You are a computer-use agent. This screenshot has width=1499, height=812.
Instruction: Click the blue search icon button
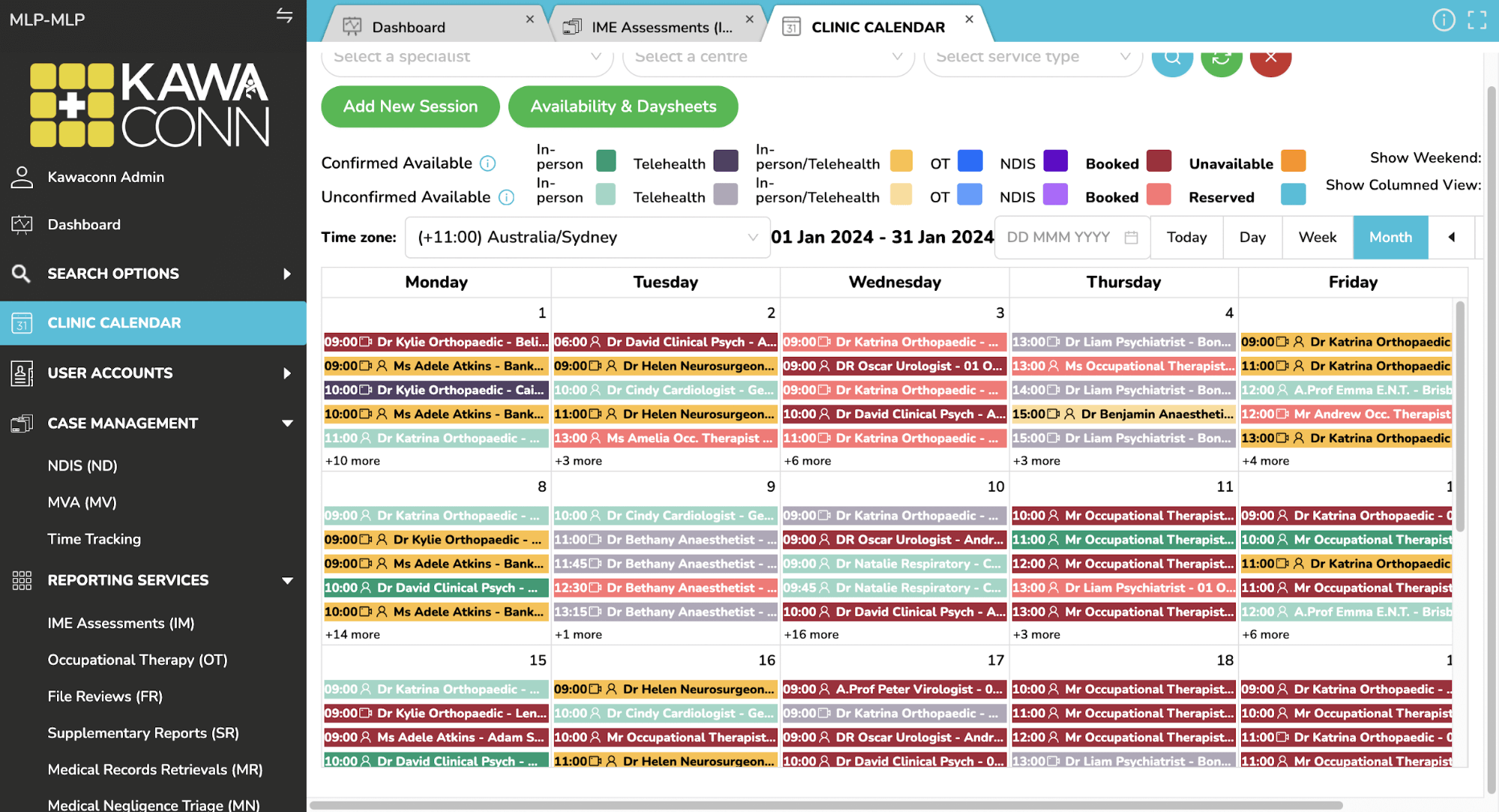(1172, 58)
